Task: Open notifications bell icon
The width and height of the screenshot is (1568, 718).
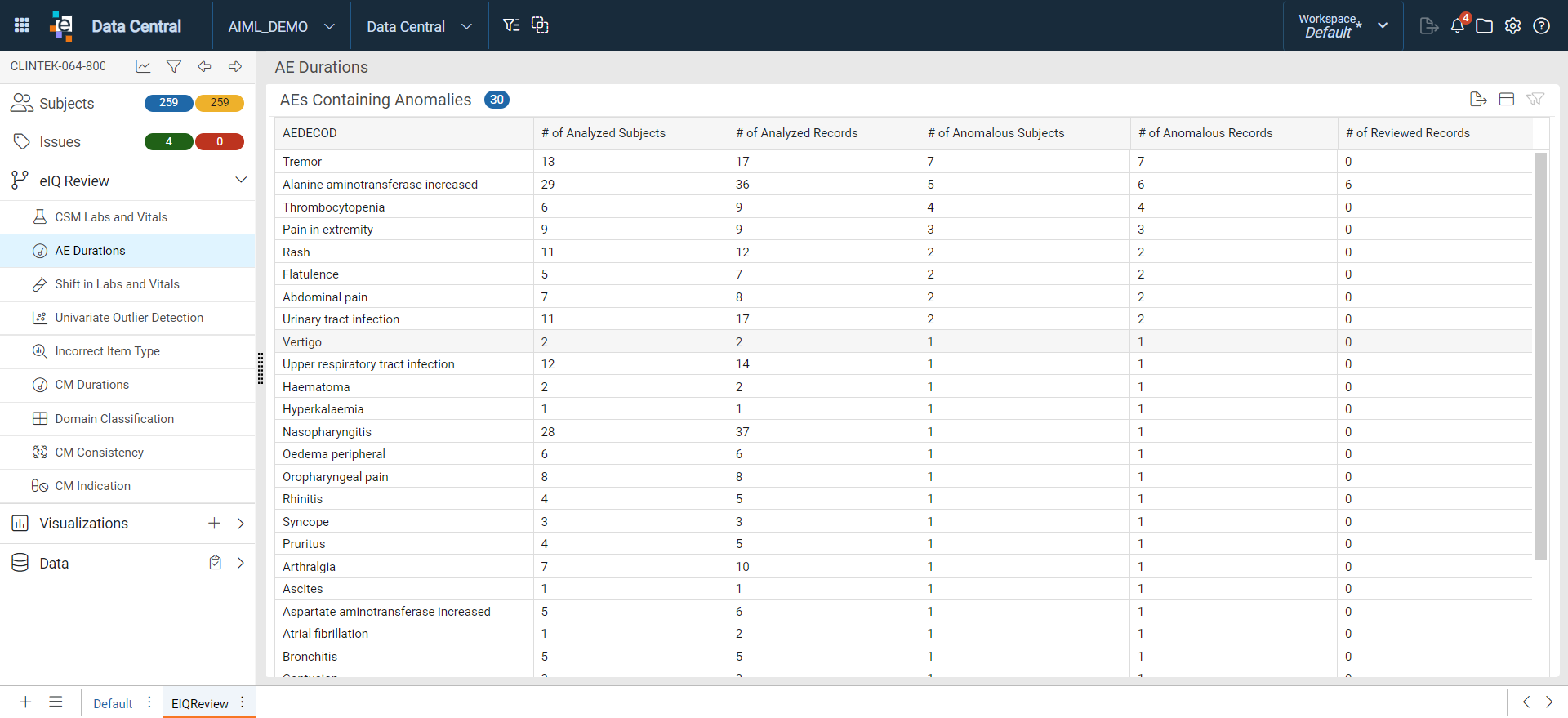Action: [x=1458, y=25]
